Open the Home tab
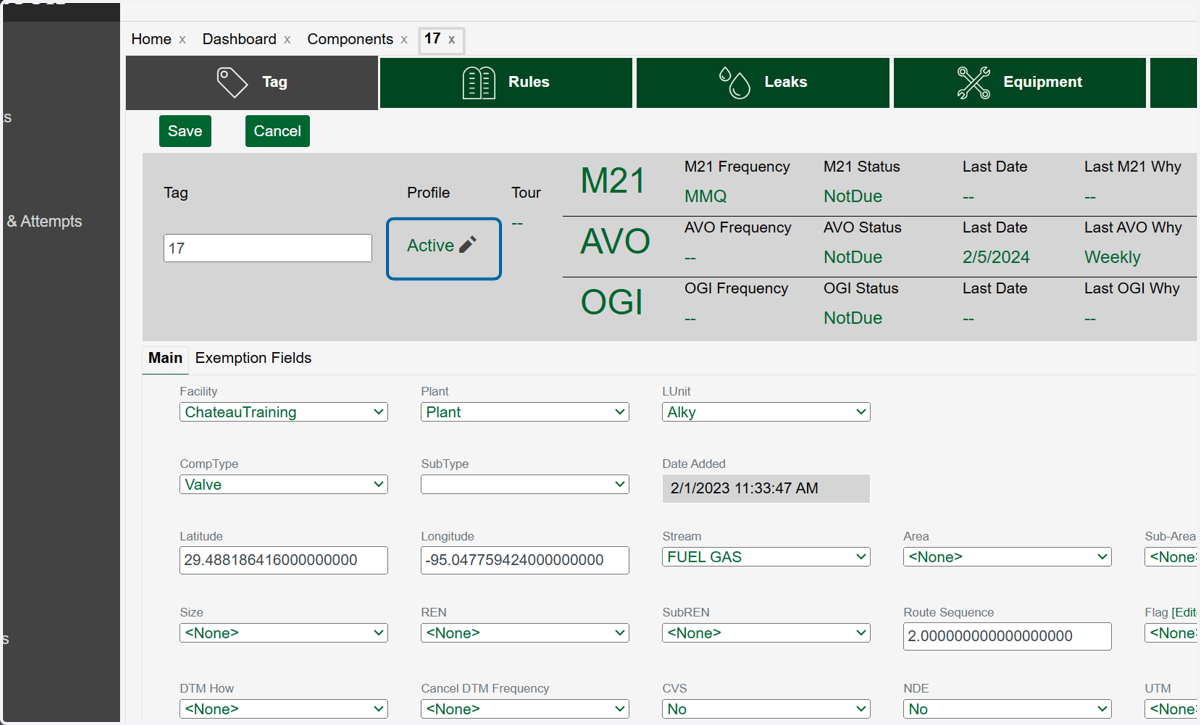The image size is (1200, 725). [151, 39]
